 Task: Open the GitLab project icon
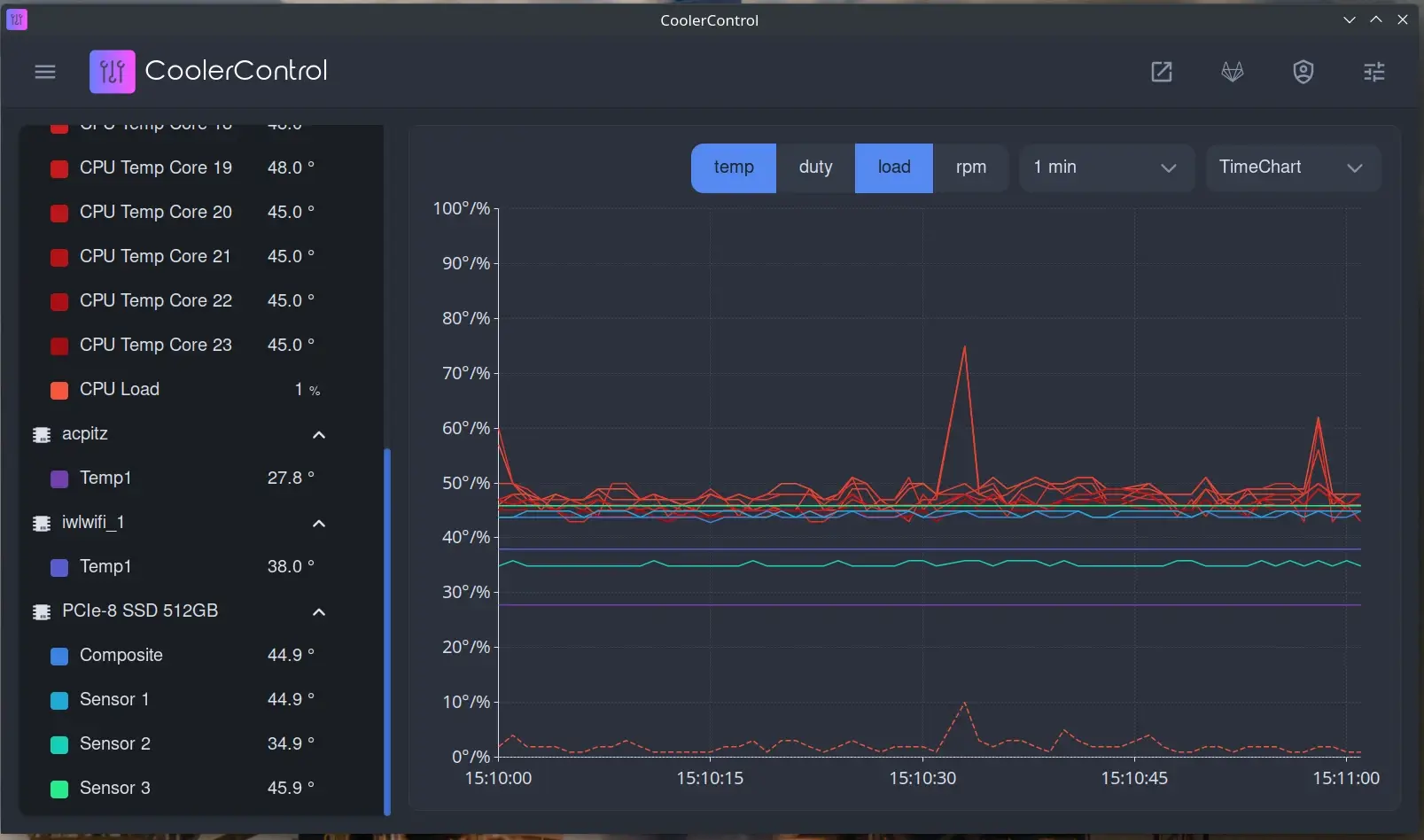tap(1233, 72)
